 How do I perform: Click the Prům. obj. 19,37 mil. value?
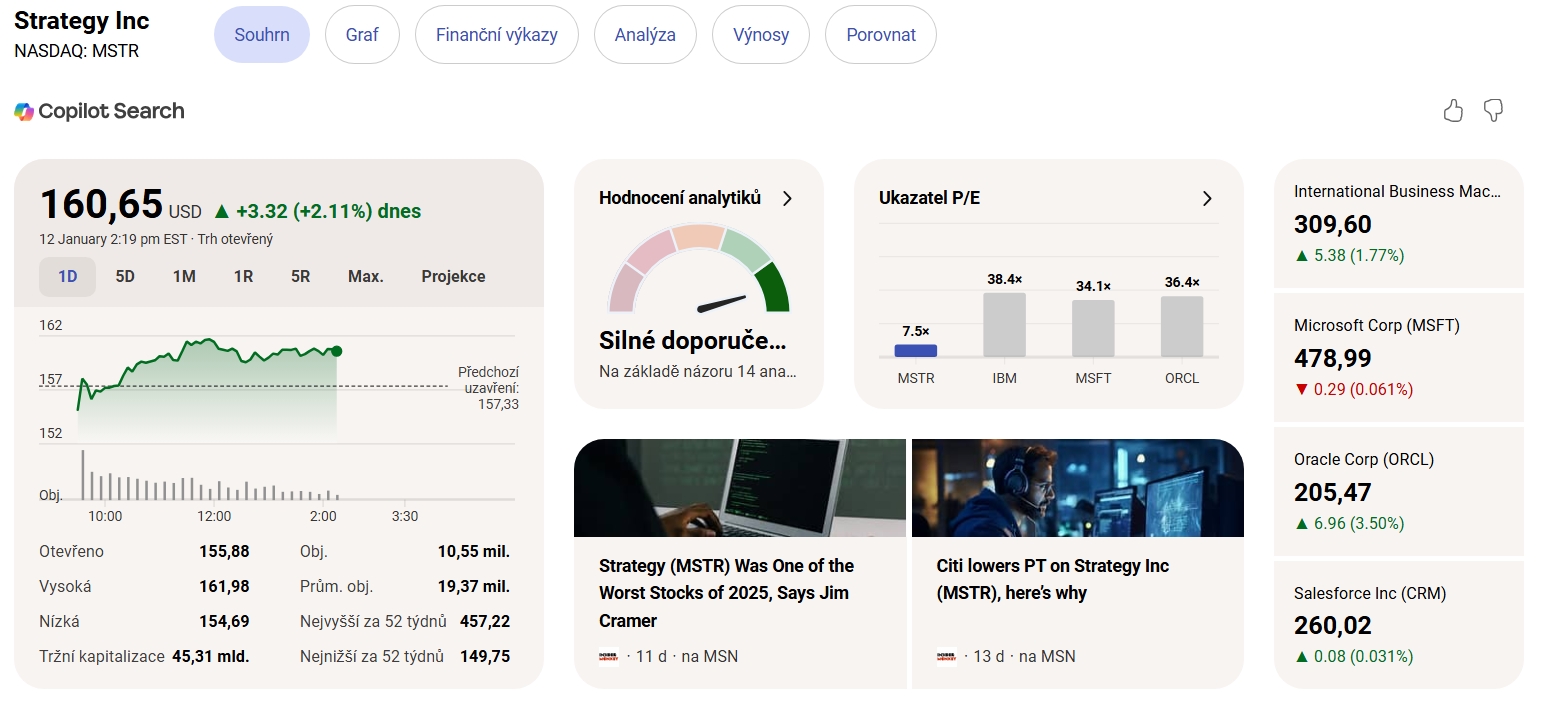point(474,587)
